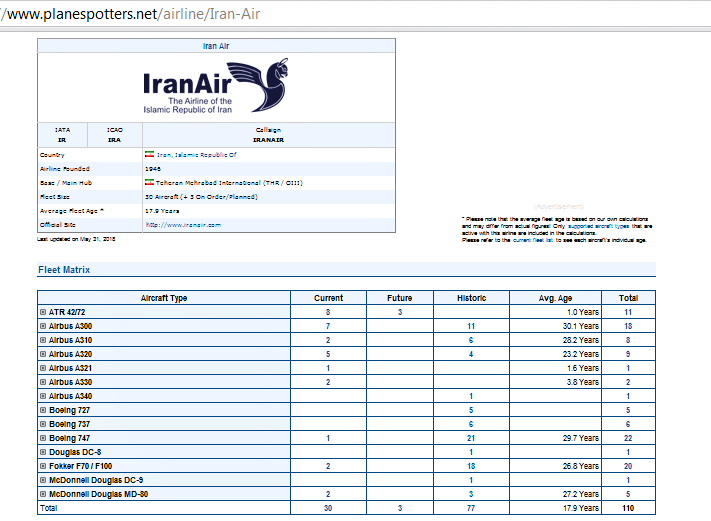Image resolution: width=711 pixels, height=521 pixels.
Task: Click Boeing 747 total count 22
Action: (628, 438)
